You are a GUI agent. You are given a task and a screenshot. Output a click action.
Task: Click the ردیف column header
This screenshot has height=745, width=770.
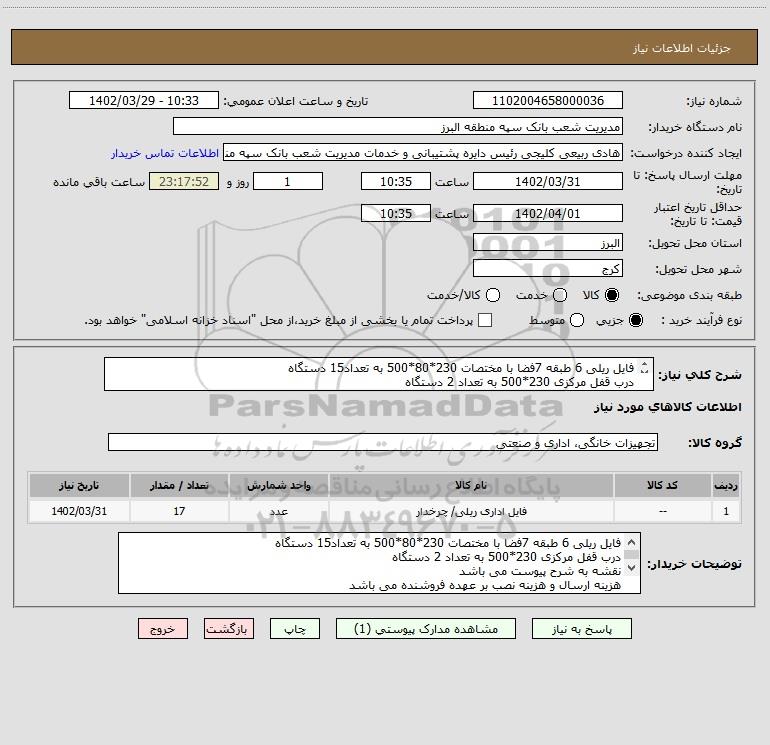tap(726, 485)
